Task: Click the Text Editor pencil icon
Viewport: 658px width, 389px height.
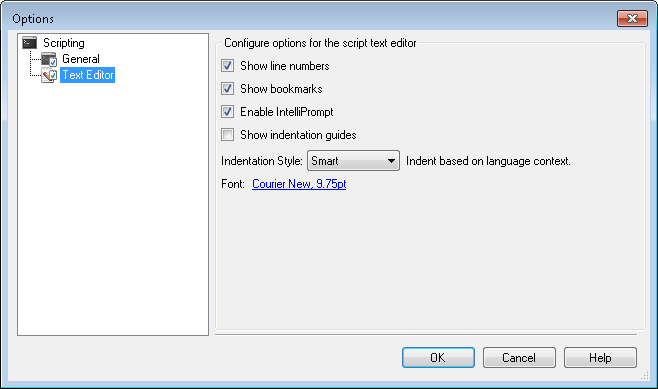Action: [49, 75]
